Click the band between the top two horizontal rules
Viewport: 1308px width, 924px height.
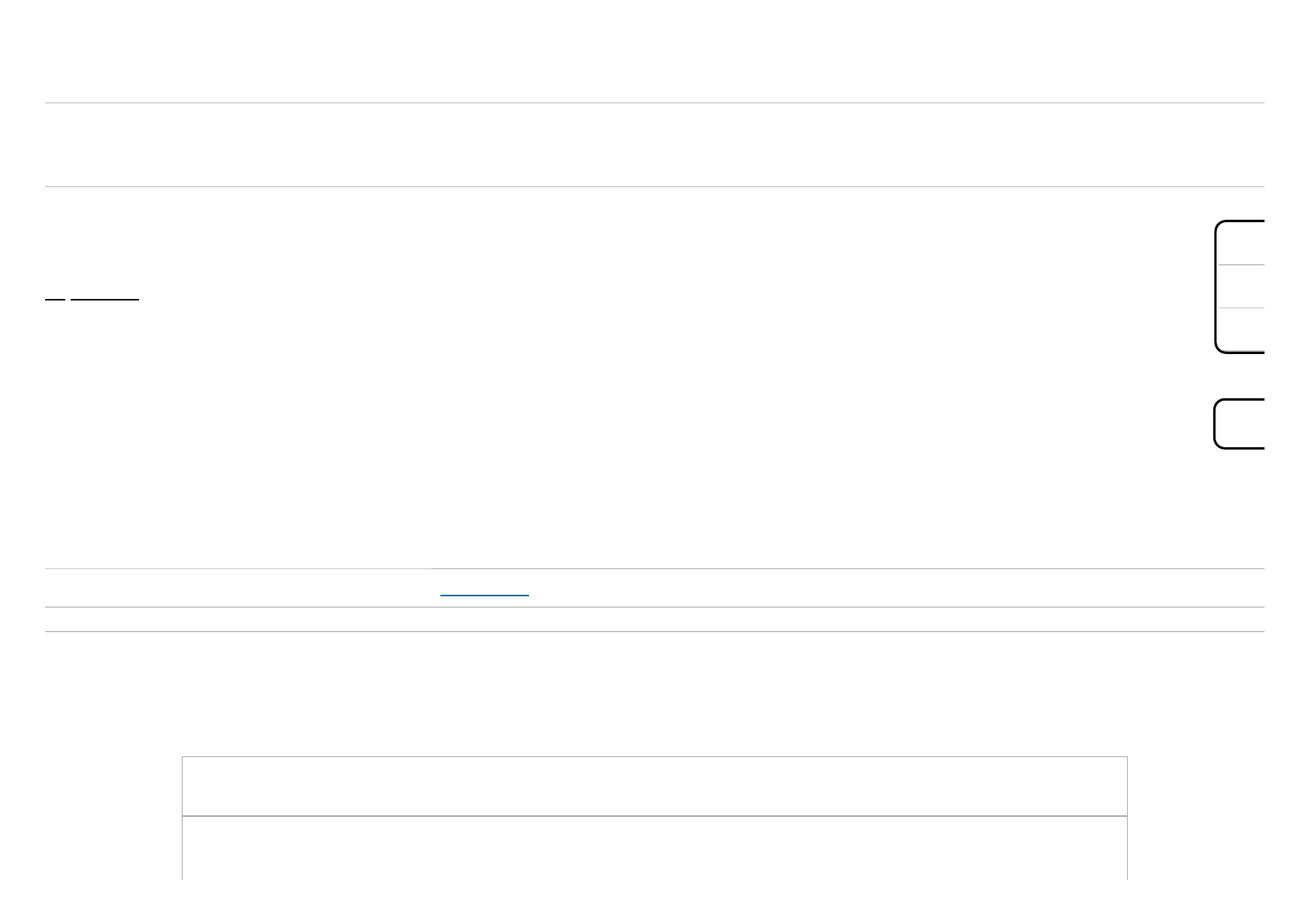(x=654, y=144)
